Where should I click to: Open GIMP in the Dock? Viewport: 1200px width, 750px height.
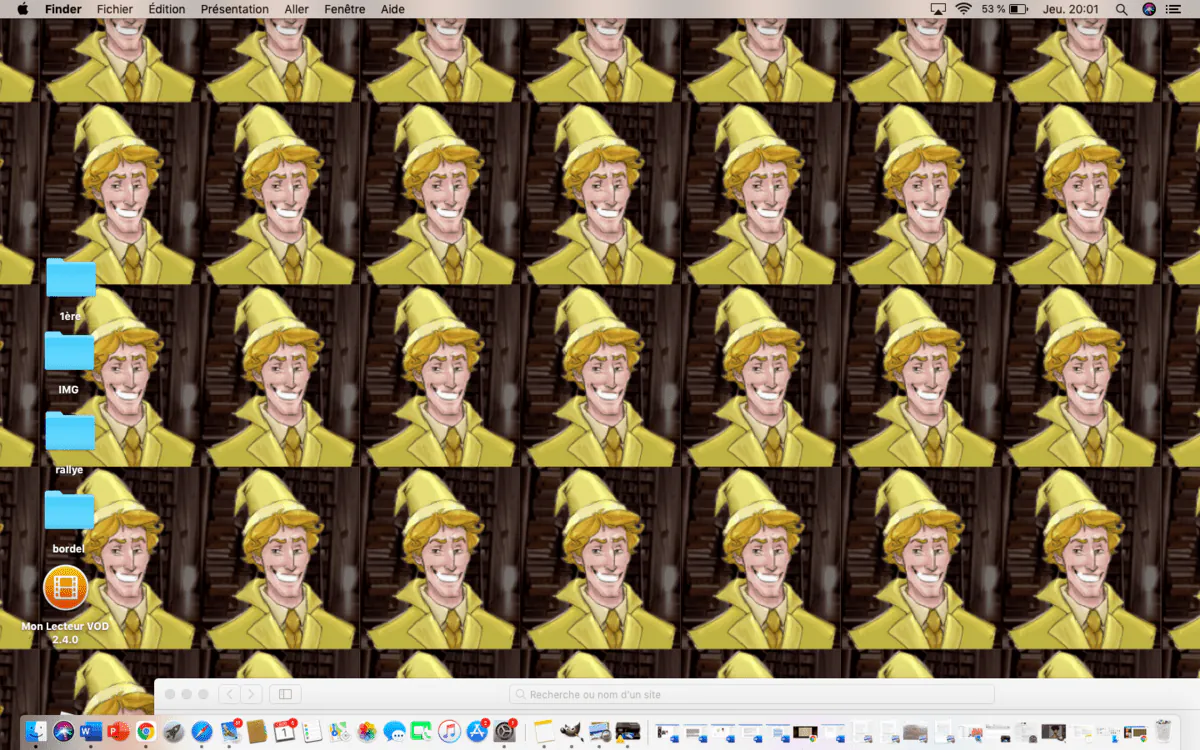click(x=571, y=732)
